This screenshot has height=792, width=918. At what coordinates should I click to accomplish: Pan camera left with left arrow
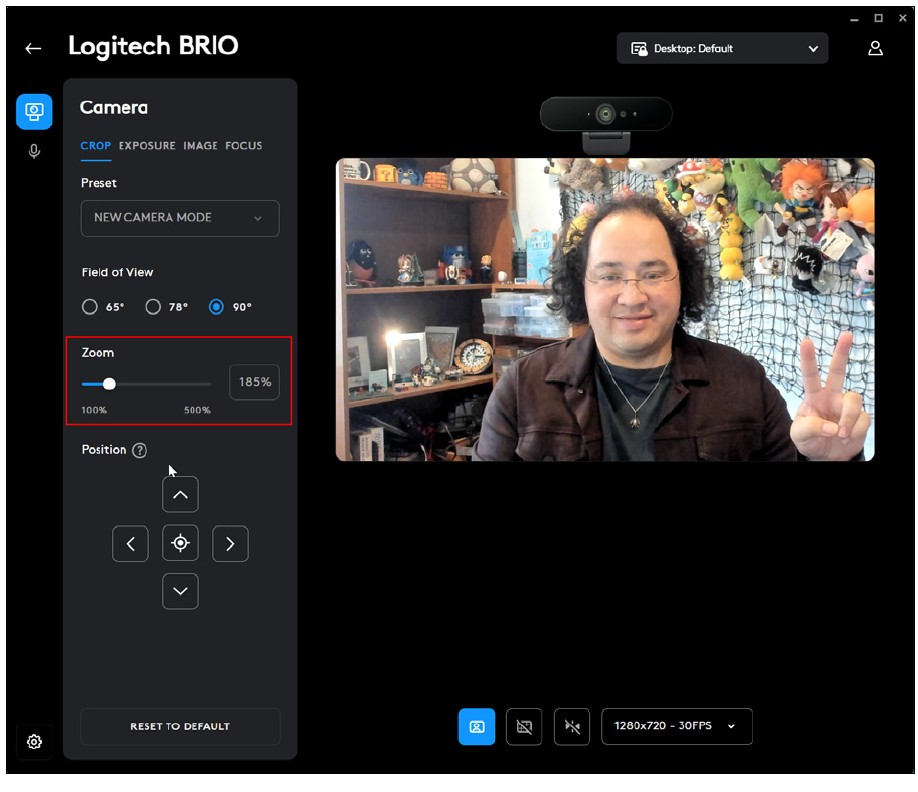coord(130,544)
